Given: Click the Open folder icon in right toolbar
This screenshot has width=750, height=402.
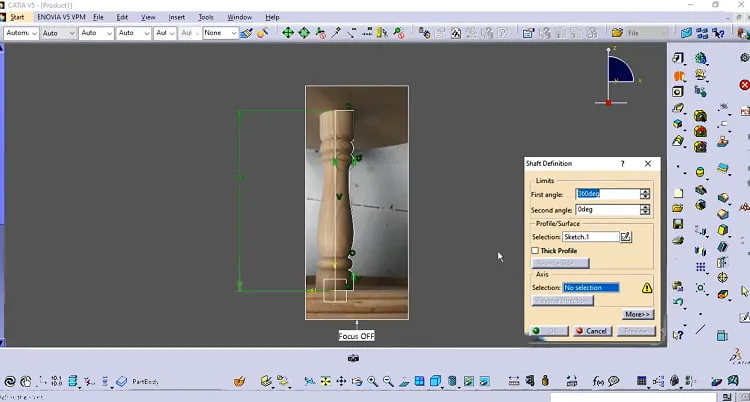Looking at the screenshot, I should (x=678, y=208).
